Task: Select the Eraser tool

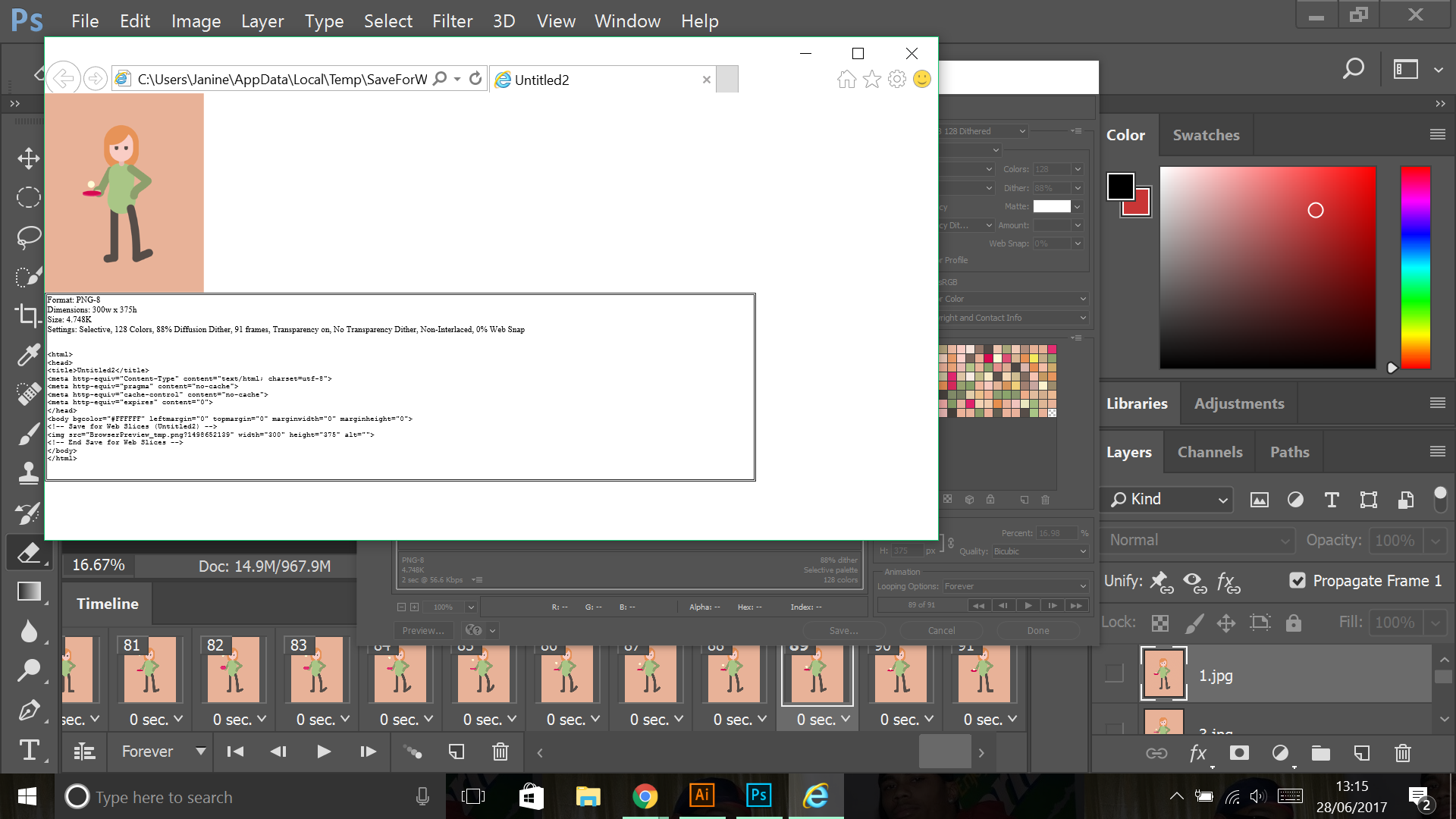Action: (x=28, y=552)
